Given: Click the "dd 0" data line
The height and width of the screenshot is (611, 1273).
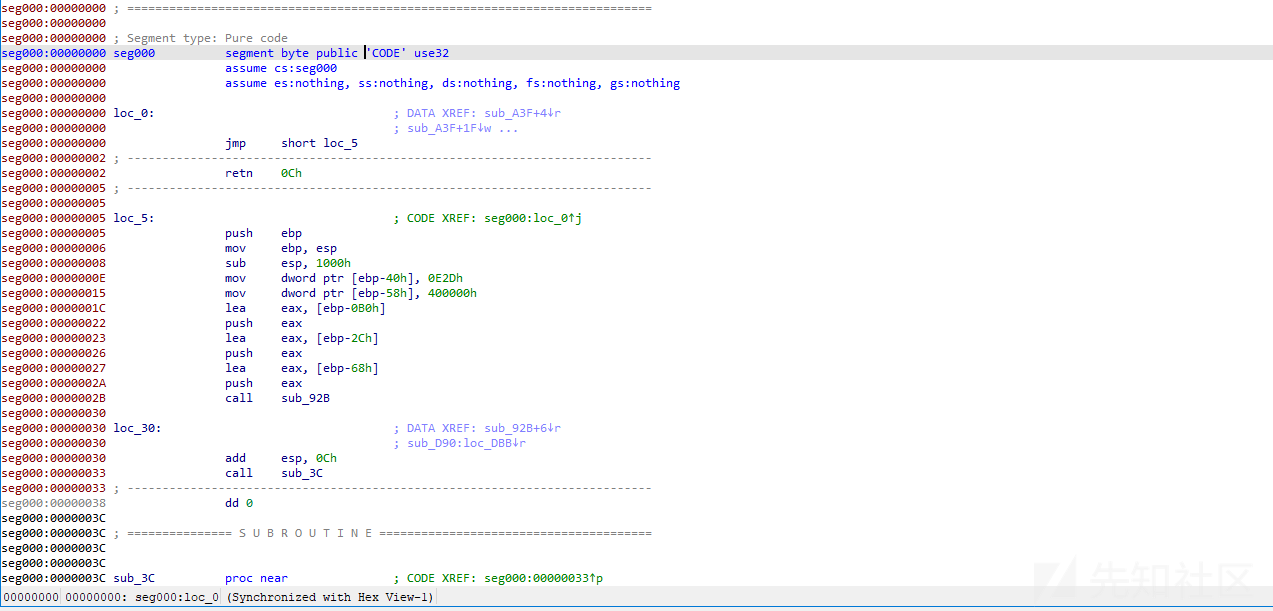Looking at the screenshot, I should click(x=239, y=503).
